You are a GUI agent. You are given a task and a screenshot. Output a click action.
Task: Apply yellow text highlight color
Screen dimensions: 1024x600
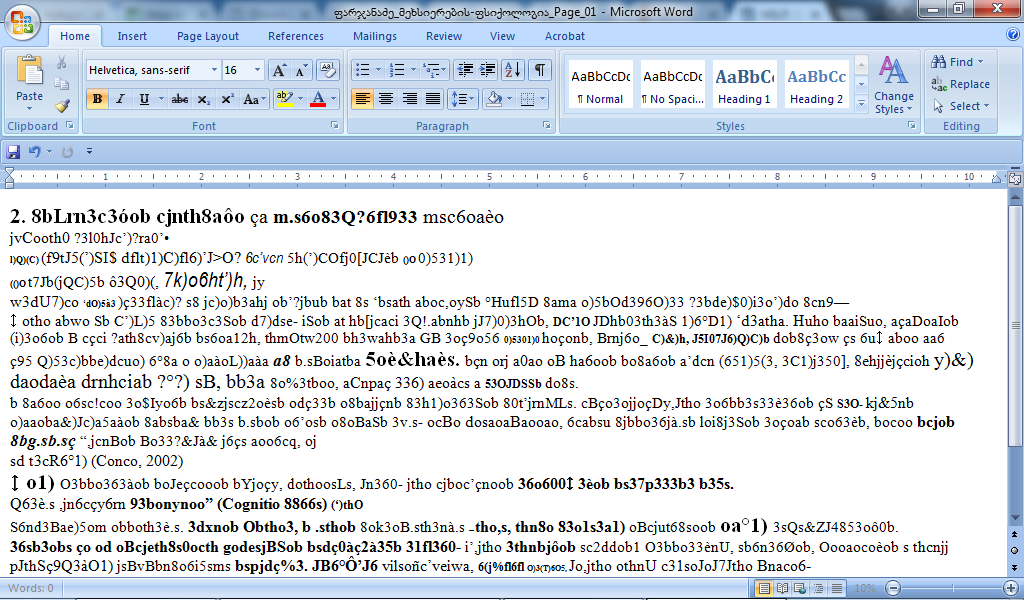(284, 99)
